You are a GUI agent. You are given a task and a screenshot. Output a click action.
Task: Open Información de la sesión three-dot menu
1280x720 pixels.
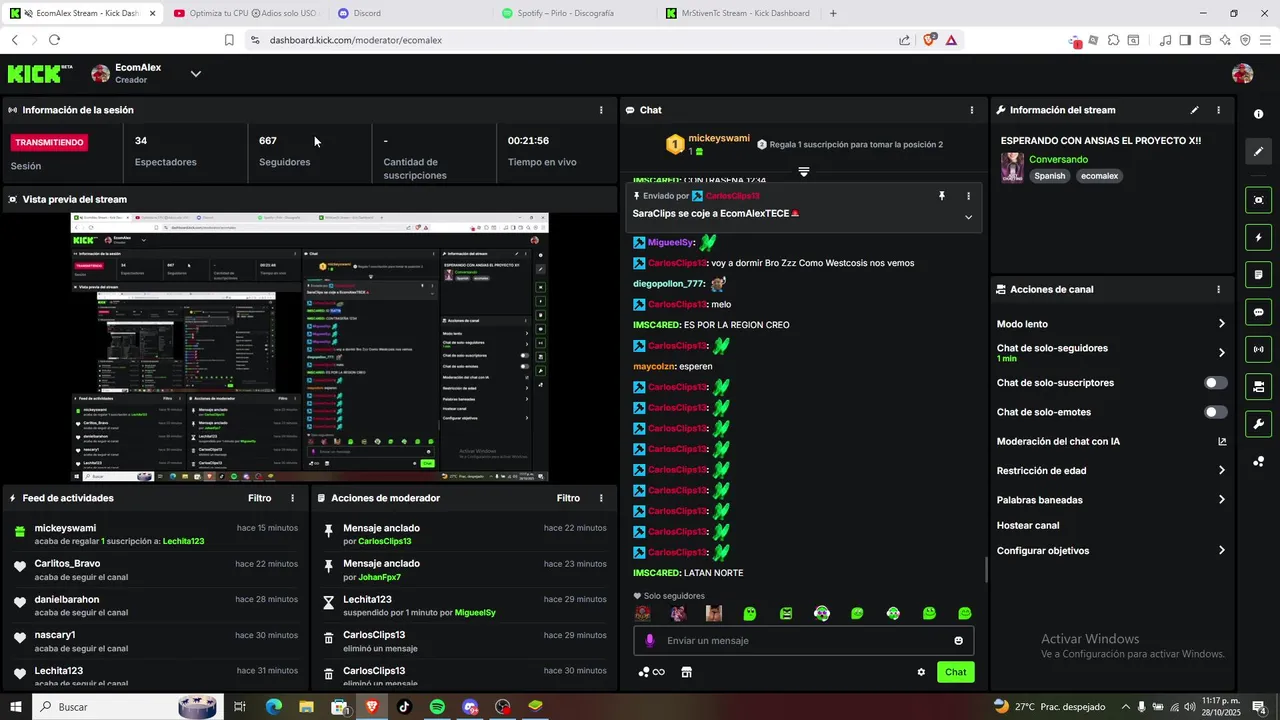(x=601, y=110)
